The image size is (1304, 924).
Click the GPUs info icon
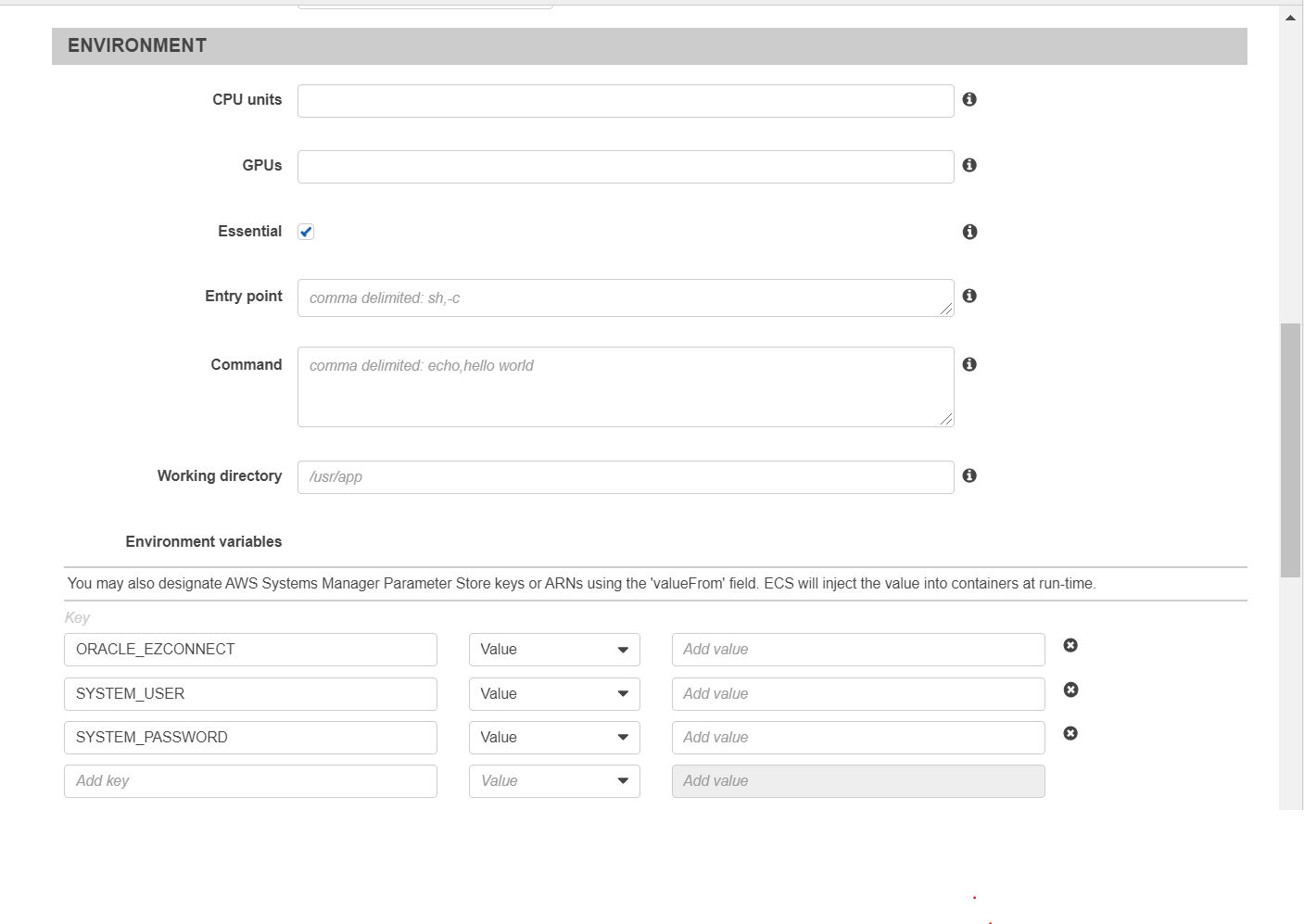coord(969,165)
